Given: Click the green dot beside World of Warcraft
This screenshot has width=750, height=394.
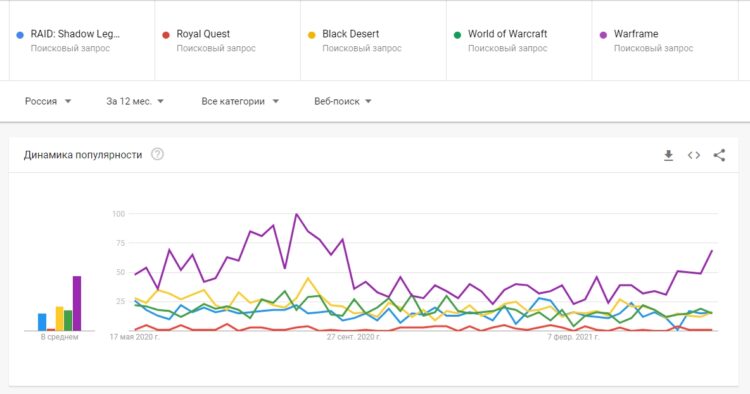Looking at the screenshot, I should [457, 35].
